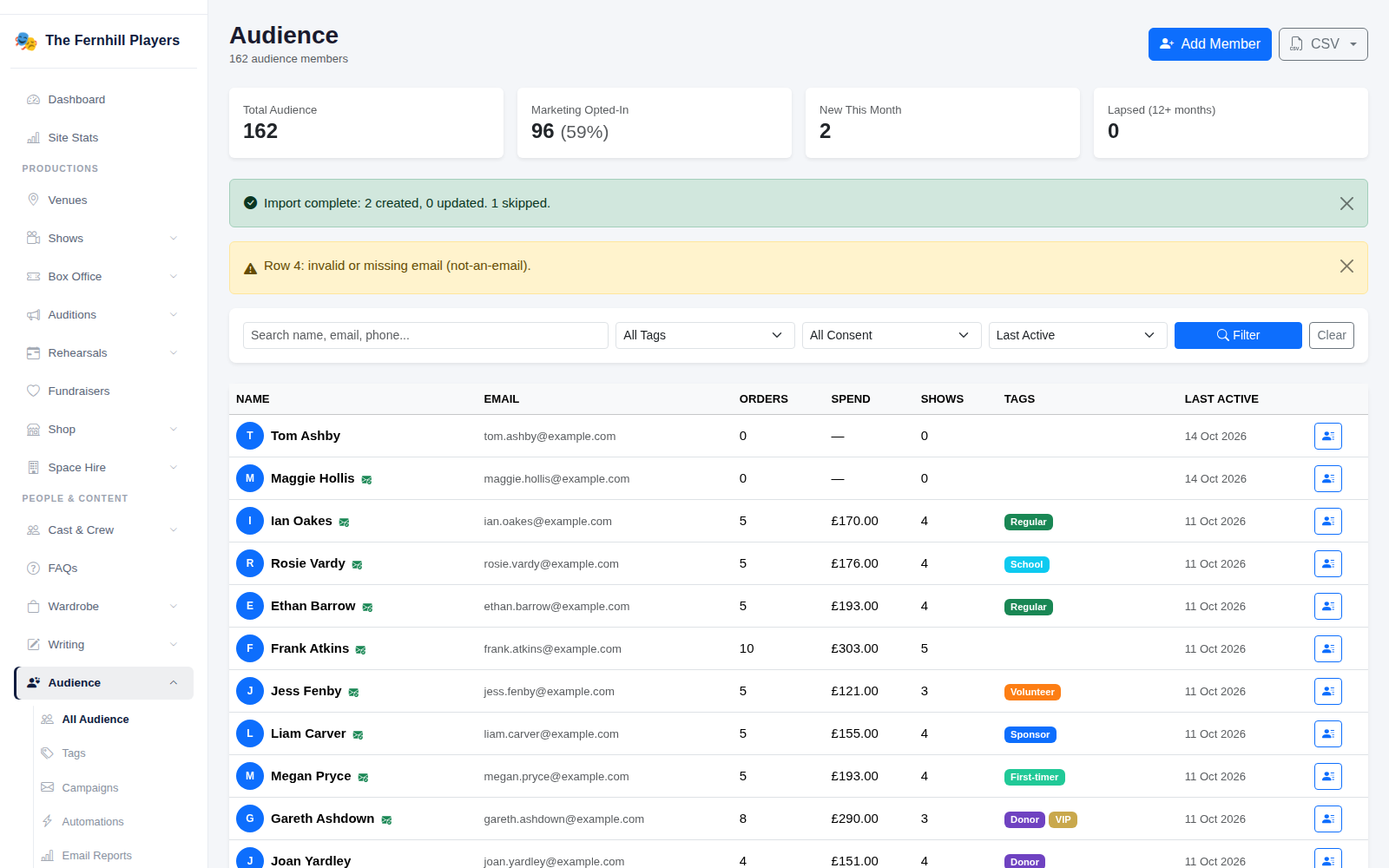Click the Regular tag on Ian Oakes
This screenshot has width=1389, height=868.
point(1029,522)
